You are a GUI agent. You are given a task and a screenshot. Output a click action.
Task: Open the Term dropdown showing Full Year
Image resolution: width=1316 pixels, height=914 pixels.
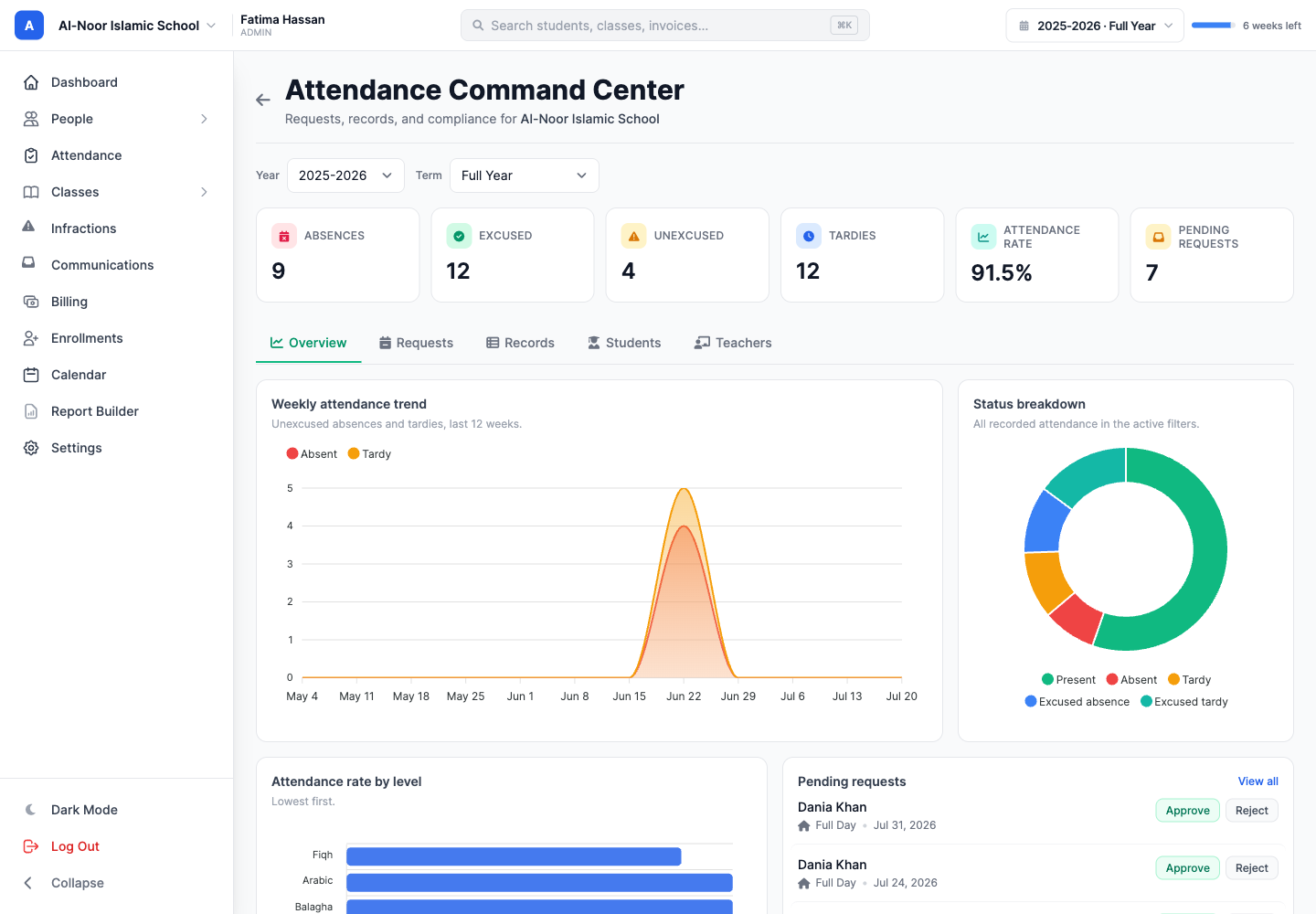coord(525,175)
